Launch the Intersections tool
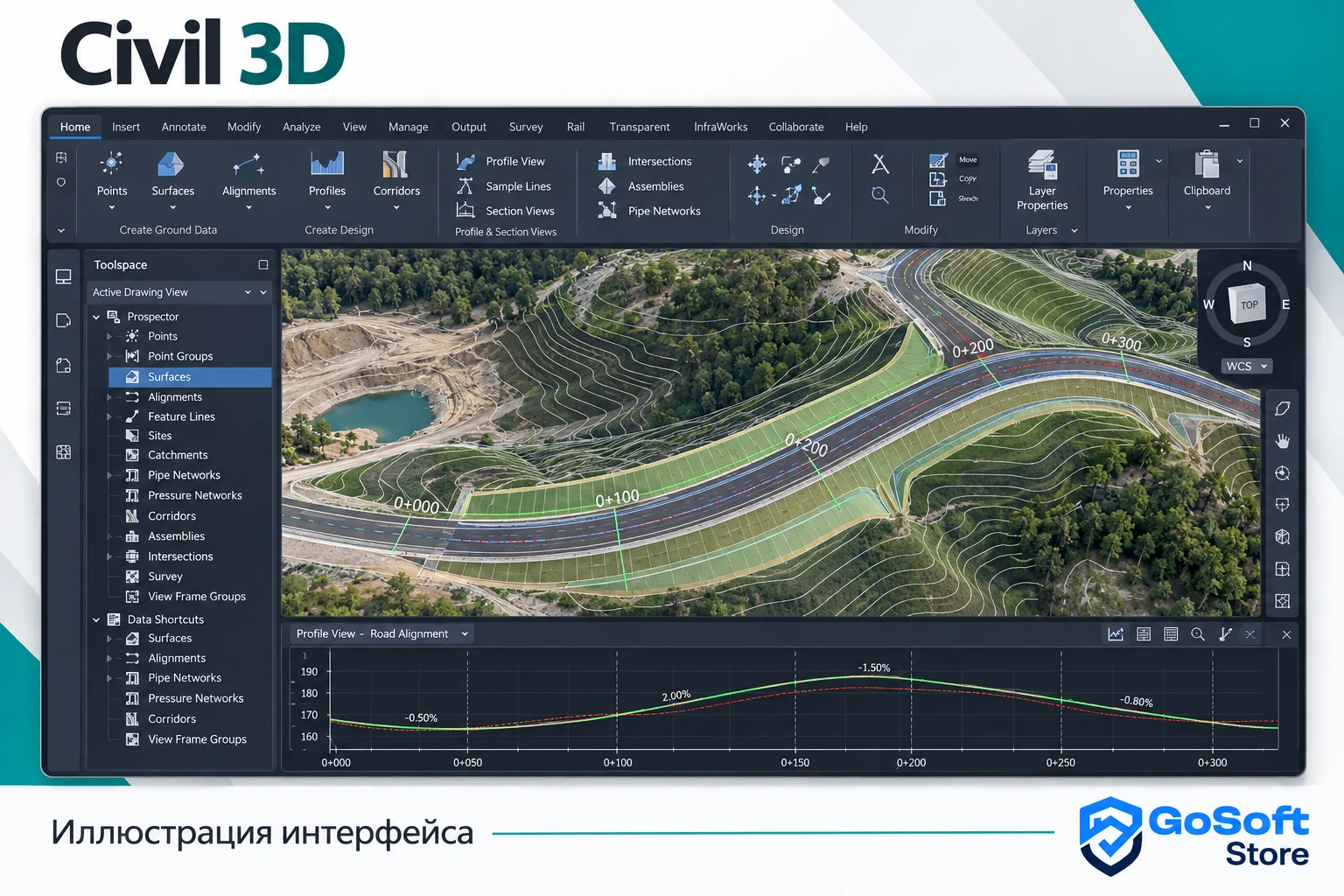 pos(645,161)
